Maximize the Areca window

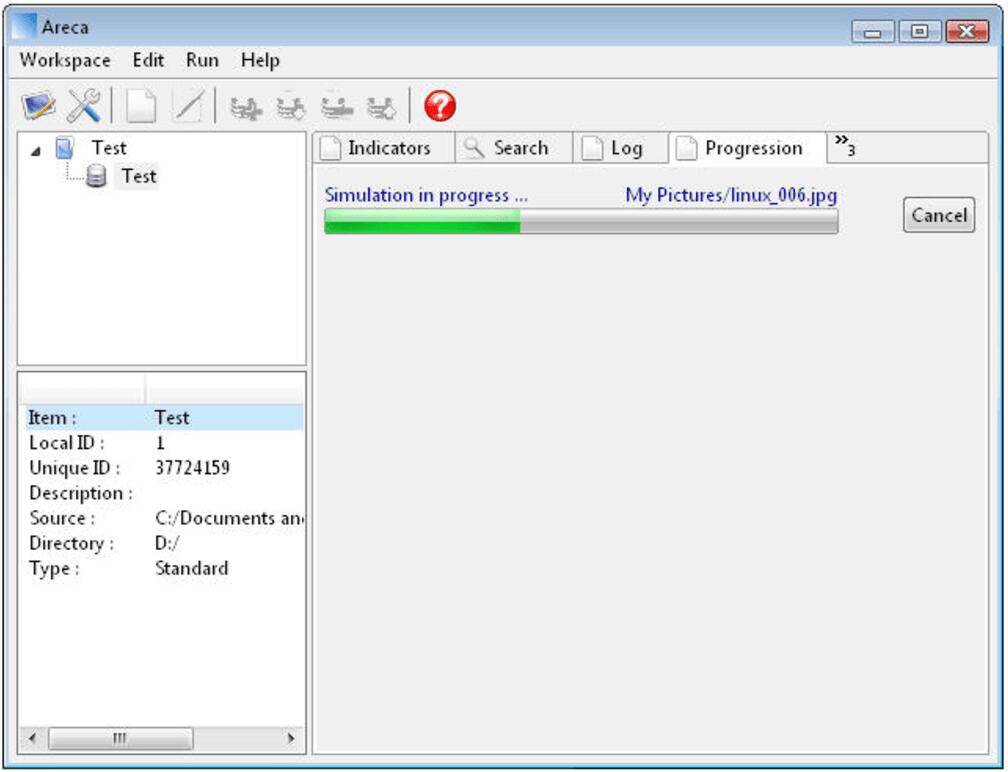(x=919, y=31)
